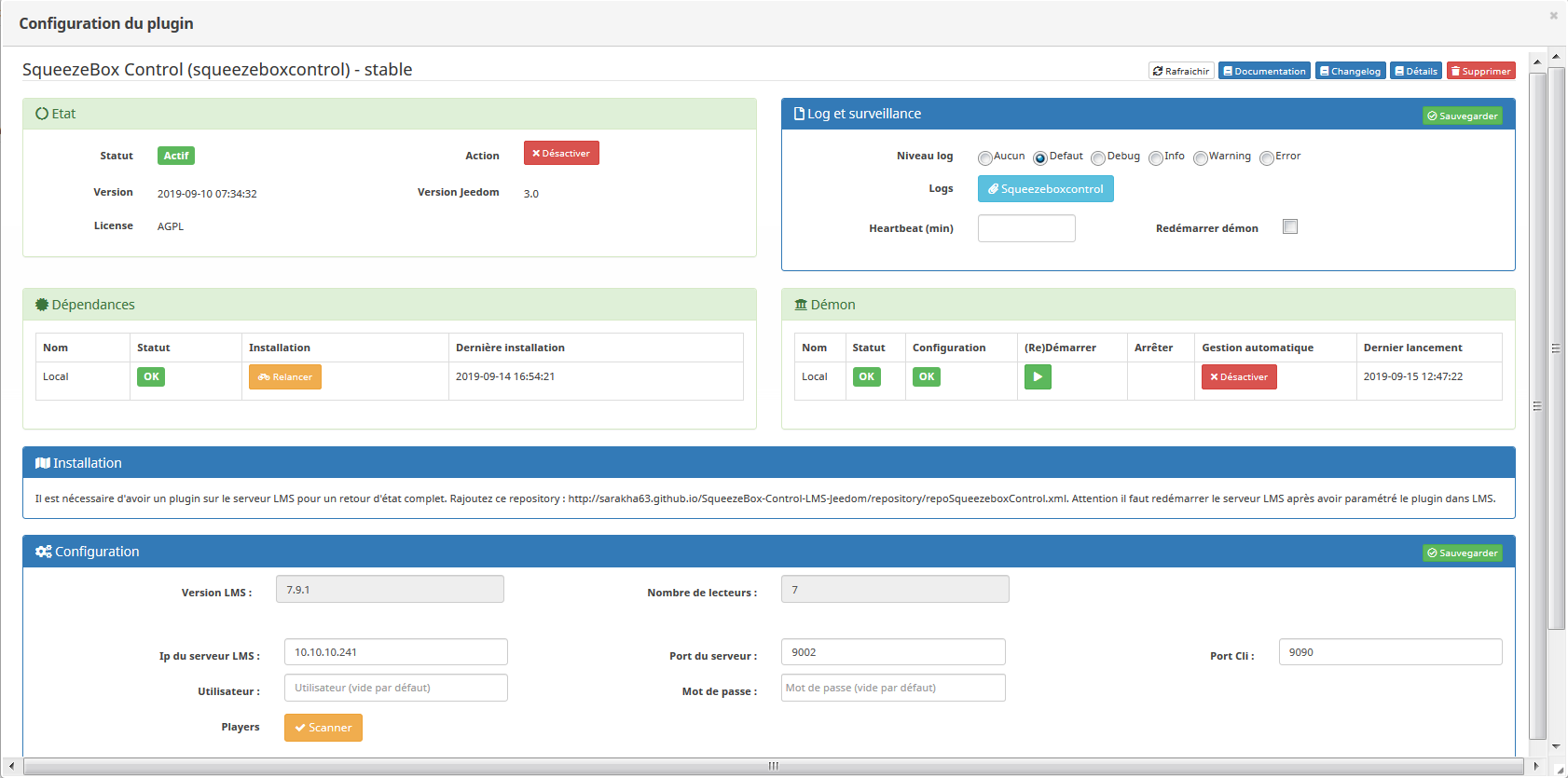
Task: Save the Log et surveillance settings
Action: pos(1463,116)
